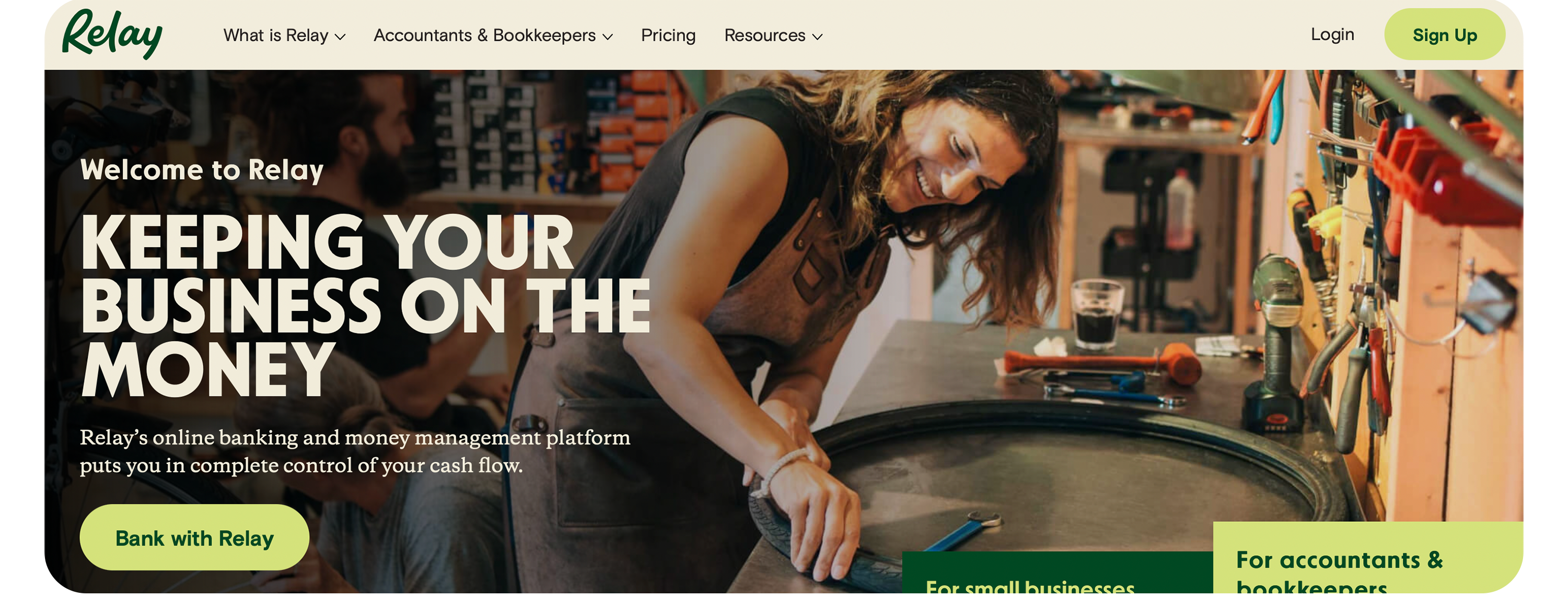
Task: Click the glass of dark drink on workbench
Action: click(1096, 314)
